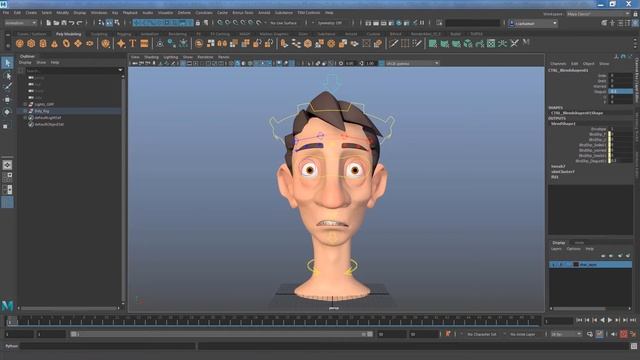Select defaultLightSet in the Outliner
640x360 pixels.
coord(47,118)
